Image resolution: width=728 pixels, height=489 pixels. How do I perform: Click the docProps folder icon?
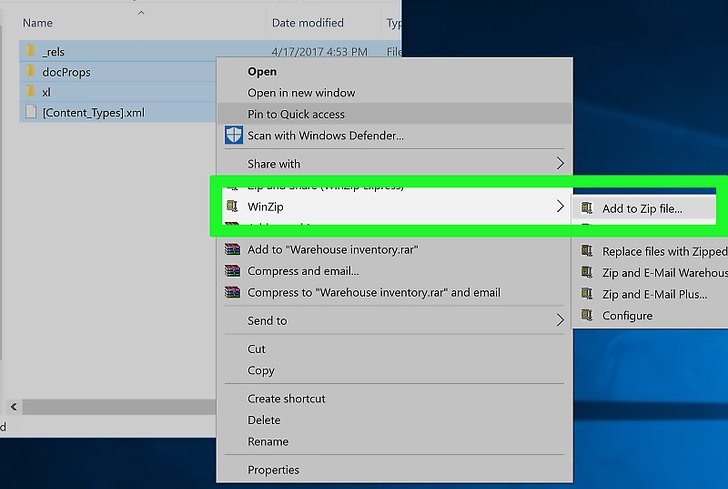pyautogui.click(x=31, y=71)
